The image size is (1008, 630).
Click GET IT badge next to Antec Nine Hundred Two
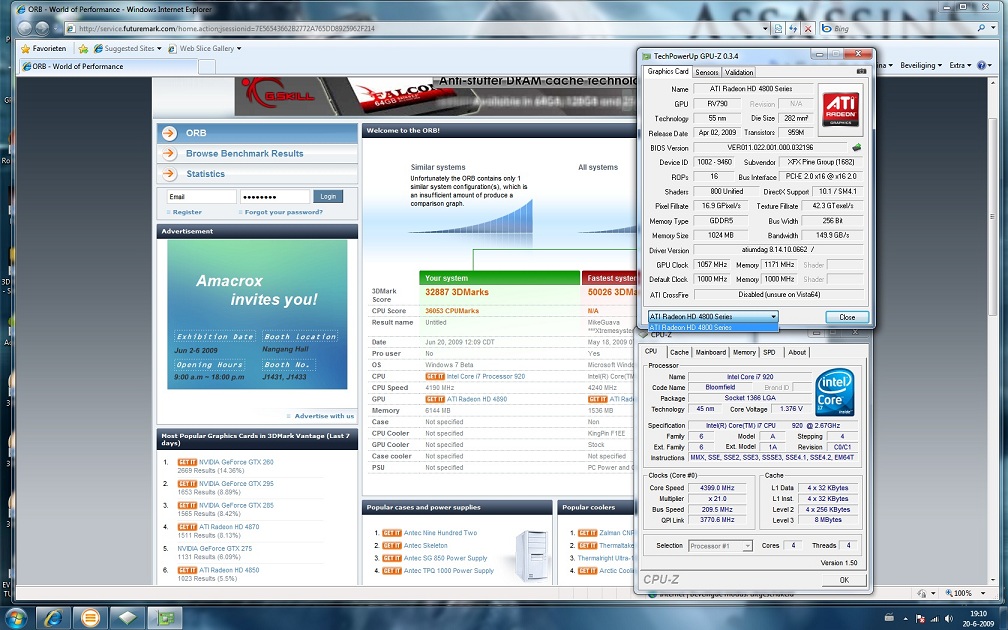pos(392,533)
